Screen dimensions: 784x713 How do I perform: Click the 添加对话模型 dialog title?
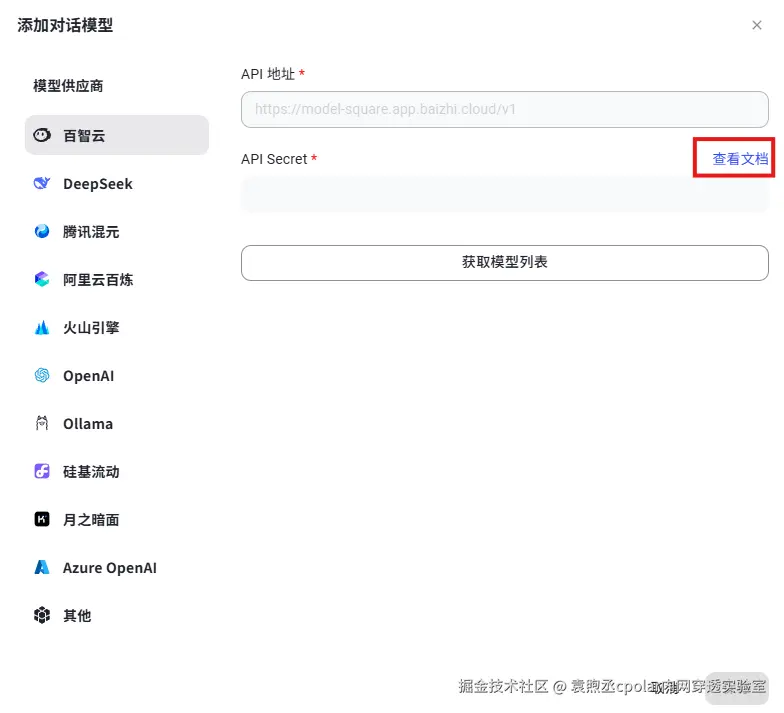pos(65,24)
